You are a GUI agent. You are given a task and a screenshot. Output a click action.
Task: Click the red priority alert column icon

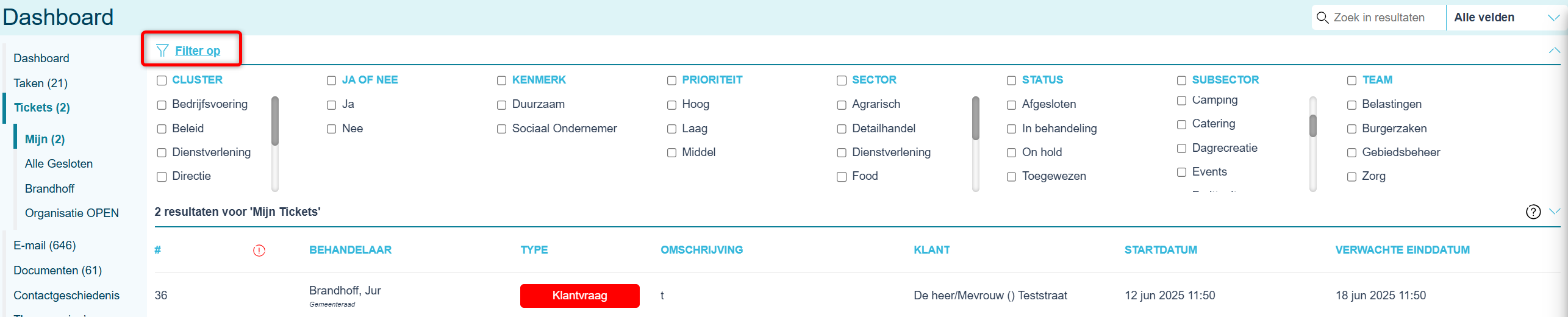[x=259, y=250]
